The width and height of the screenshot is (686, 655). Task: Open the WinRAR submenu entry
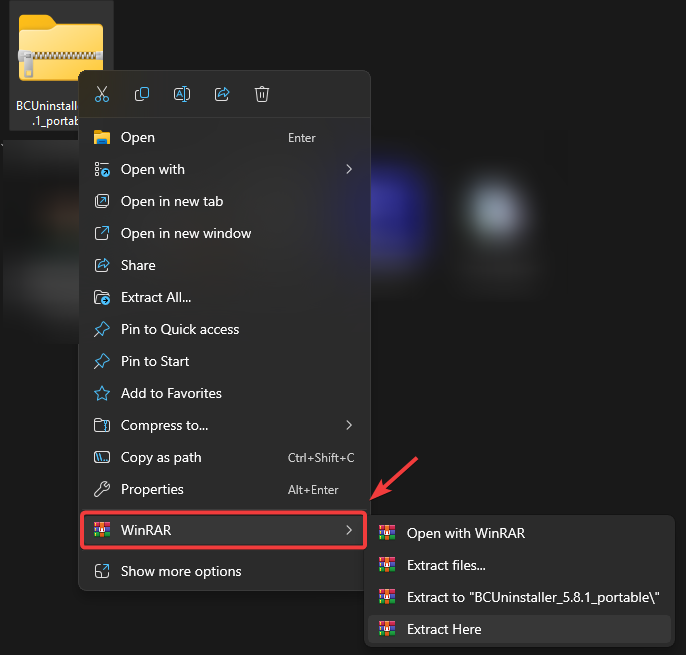pos(224,530)
